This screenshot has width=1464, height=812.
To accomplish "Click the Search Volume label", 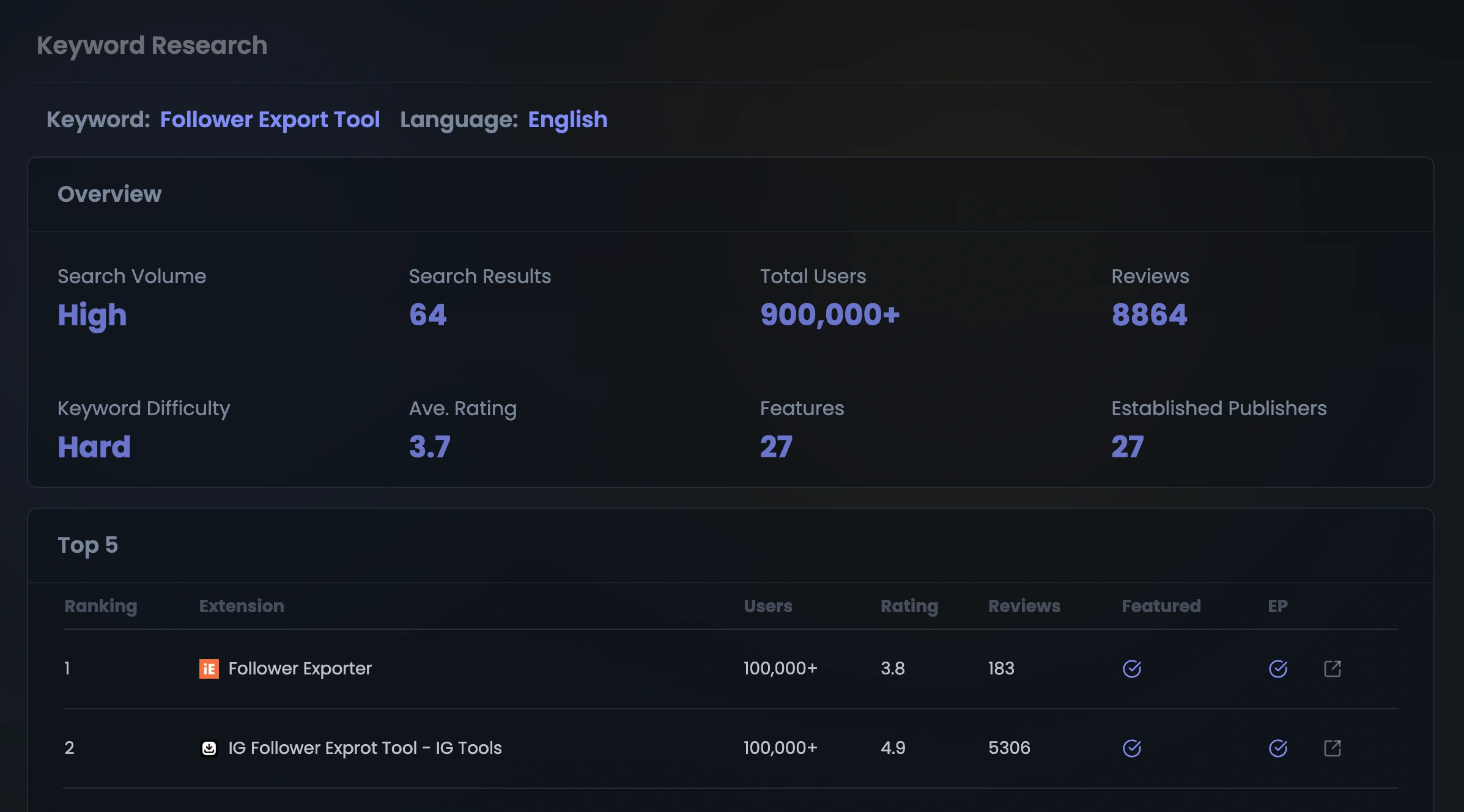I will click(131, 276).
